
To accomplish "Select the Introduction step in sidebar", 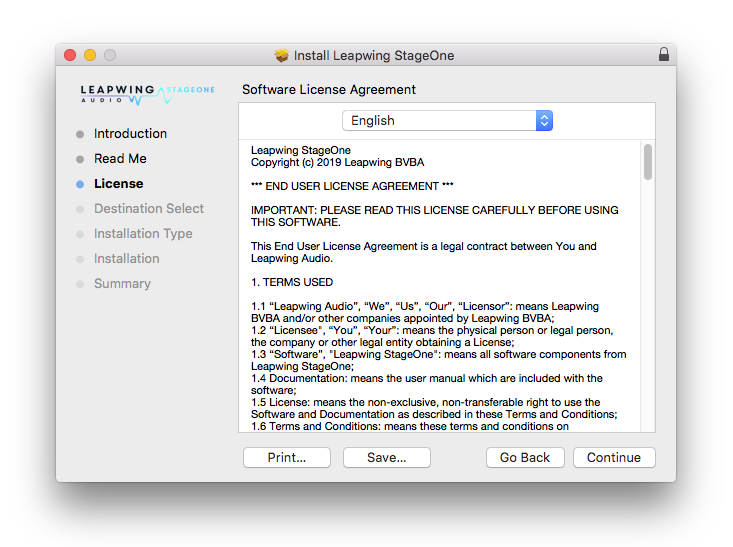I will coord(130,134).
